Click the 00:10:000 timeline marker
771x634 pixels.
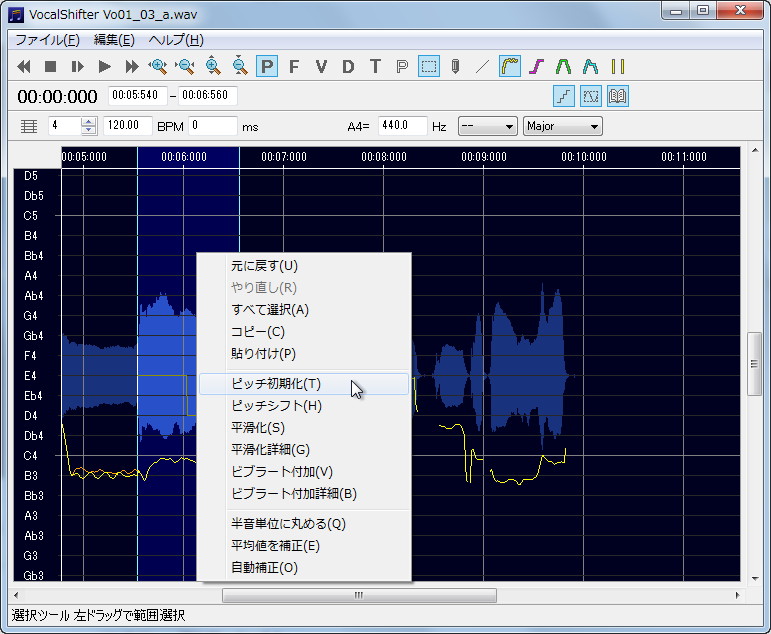[584, 157]
